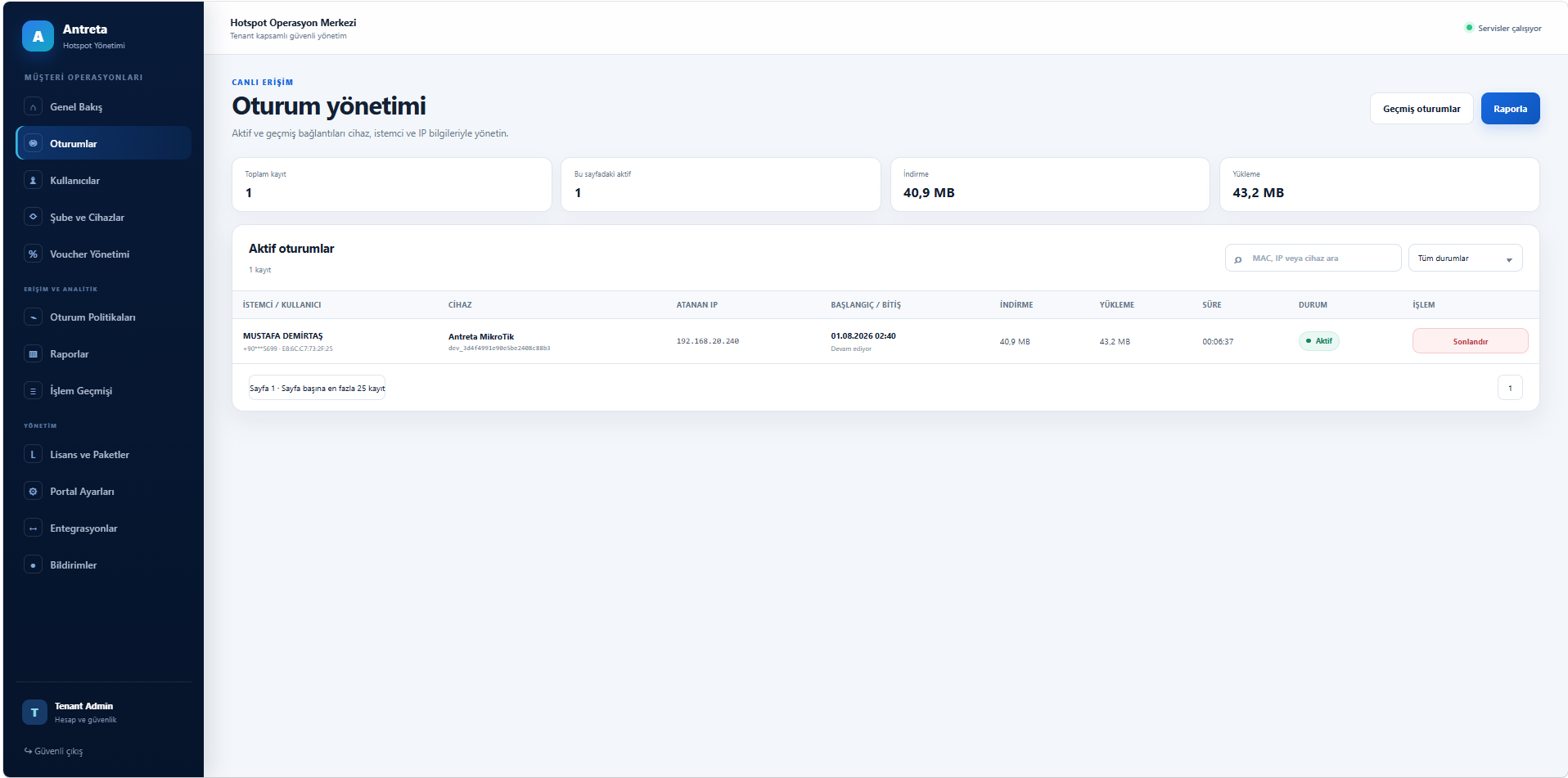Image resolution: width=1568 pixels, height=778 pixels.
Task: Open Geçmiş oturumlar
Action: (1422, 109)
